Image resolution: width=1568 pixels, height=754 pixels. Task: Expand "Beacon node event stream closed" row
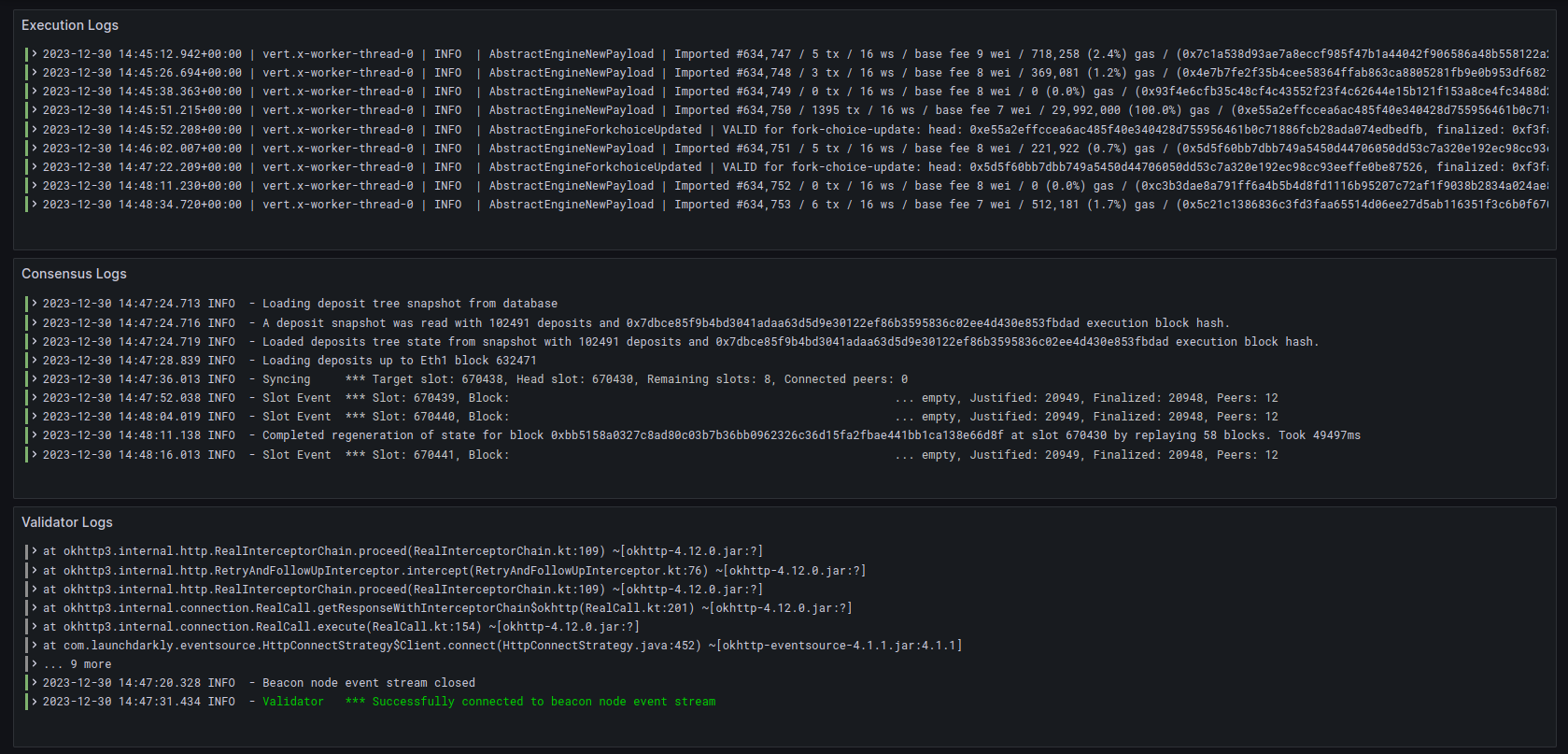pyautogui.click(x=35, y=683)
